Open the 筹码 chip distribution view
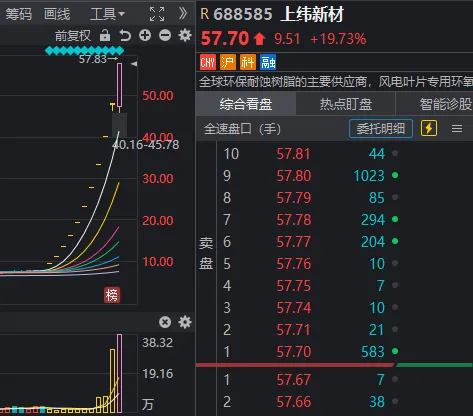This screenshot has height=416, width=473. click(19, 14)
